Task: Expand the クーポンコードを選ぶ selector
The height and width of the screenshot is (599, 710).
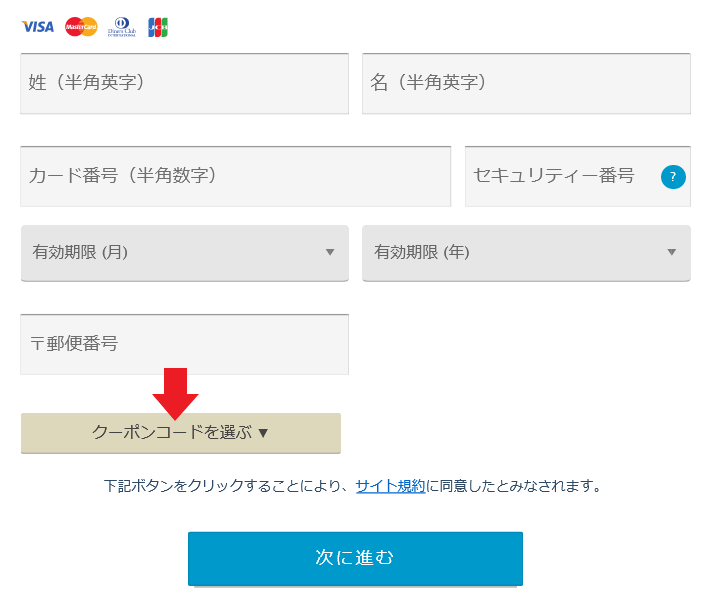Action: click(x=181, y=433)
